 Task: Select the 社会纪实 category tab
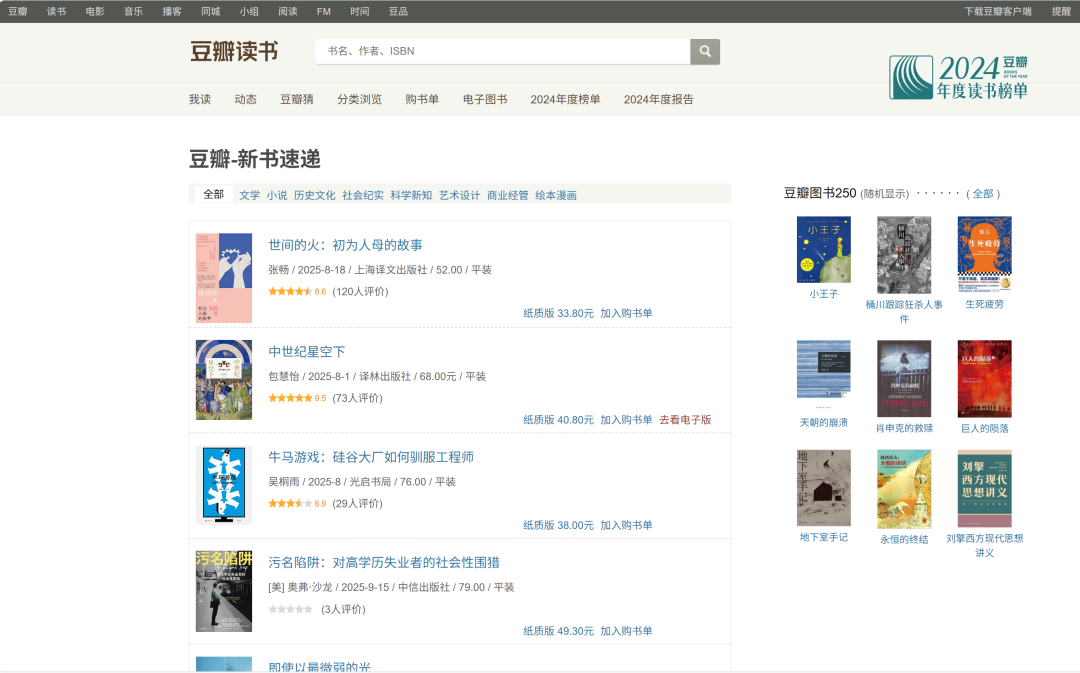pos(363,195)
